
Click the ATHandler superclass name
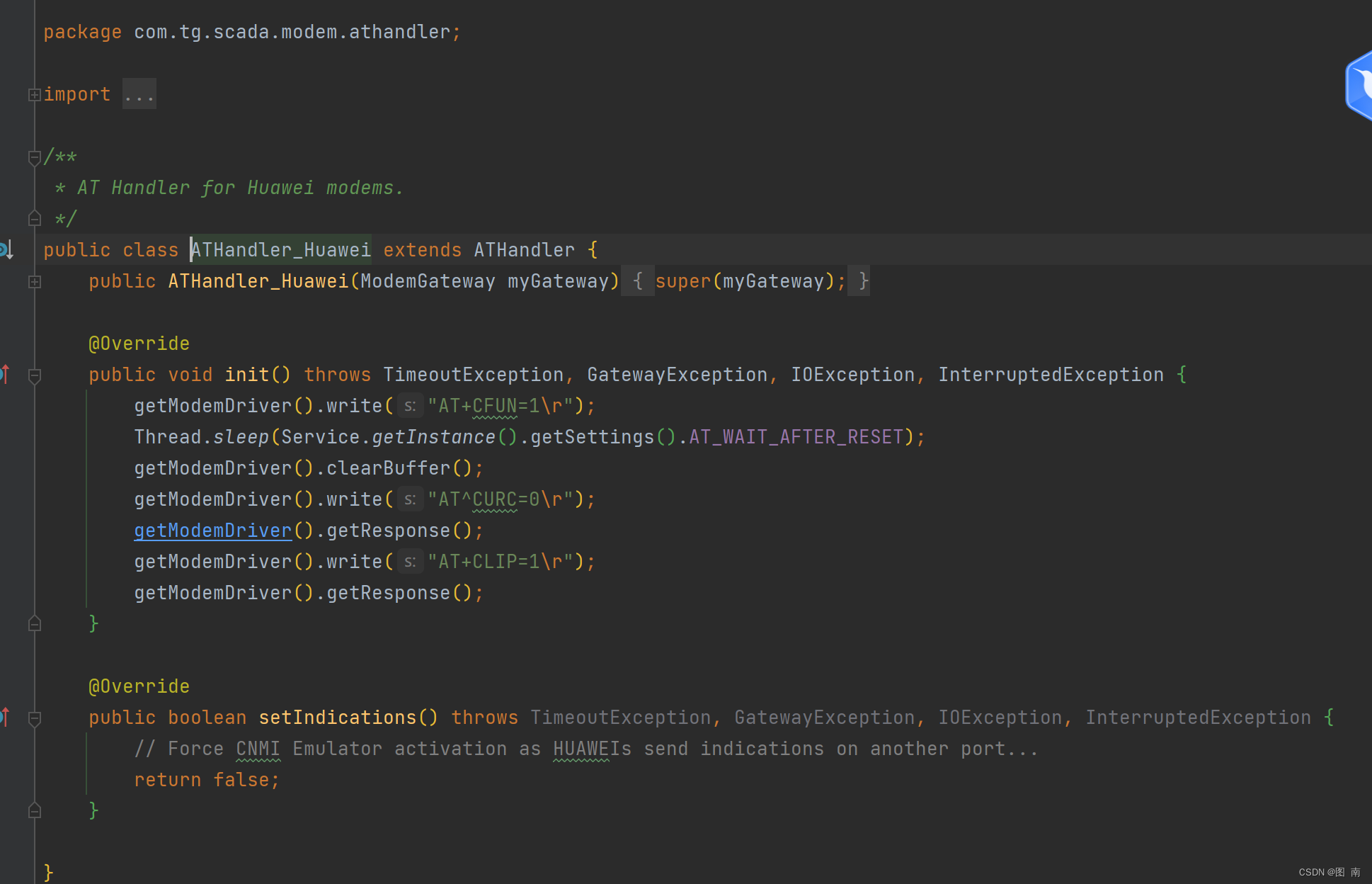tap(525, 250)
